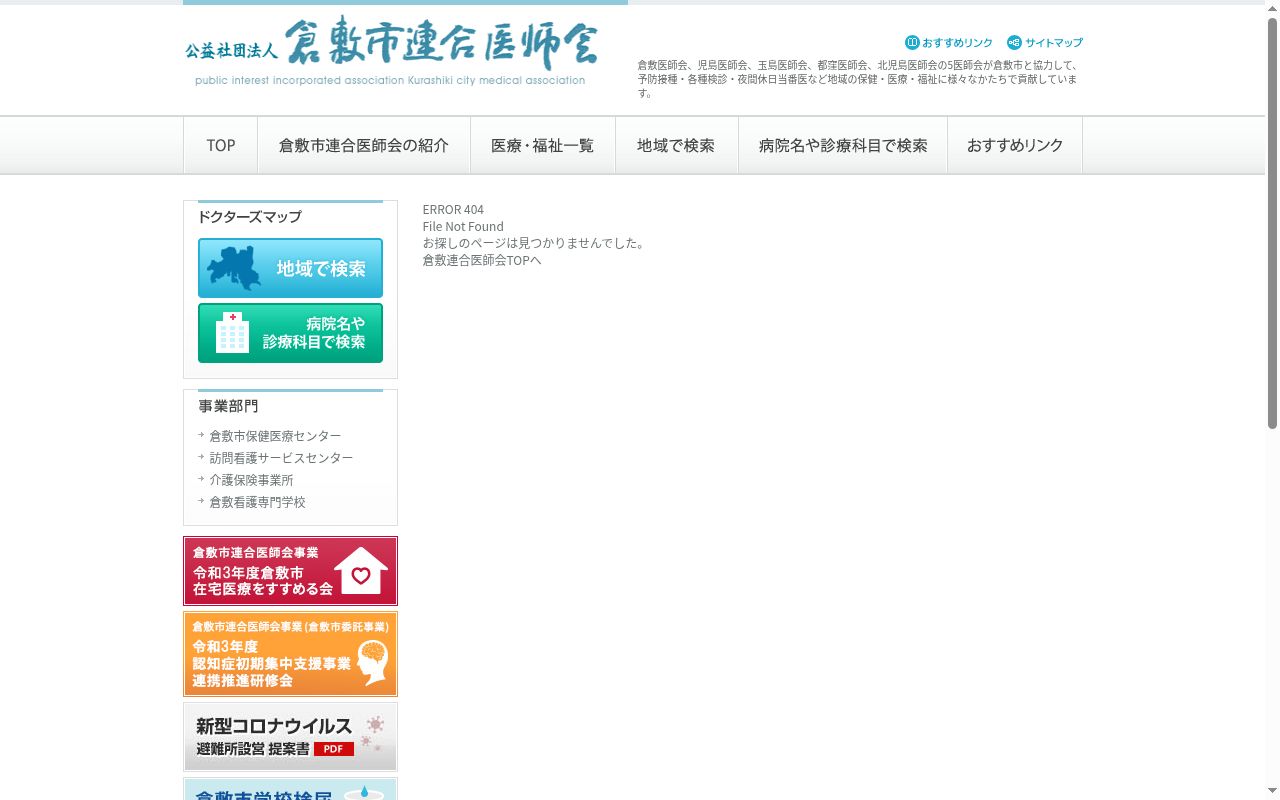Open 倉敷市保健医療センター link
1280x800 pixels.
[x=275, y=436]
